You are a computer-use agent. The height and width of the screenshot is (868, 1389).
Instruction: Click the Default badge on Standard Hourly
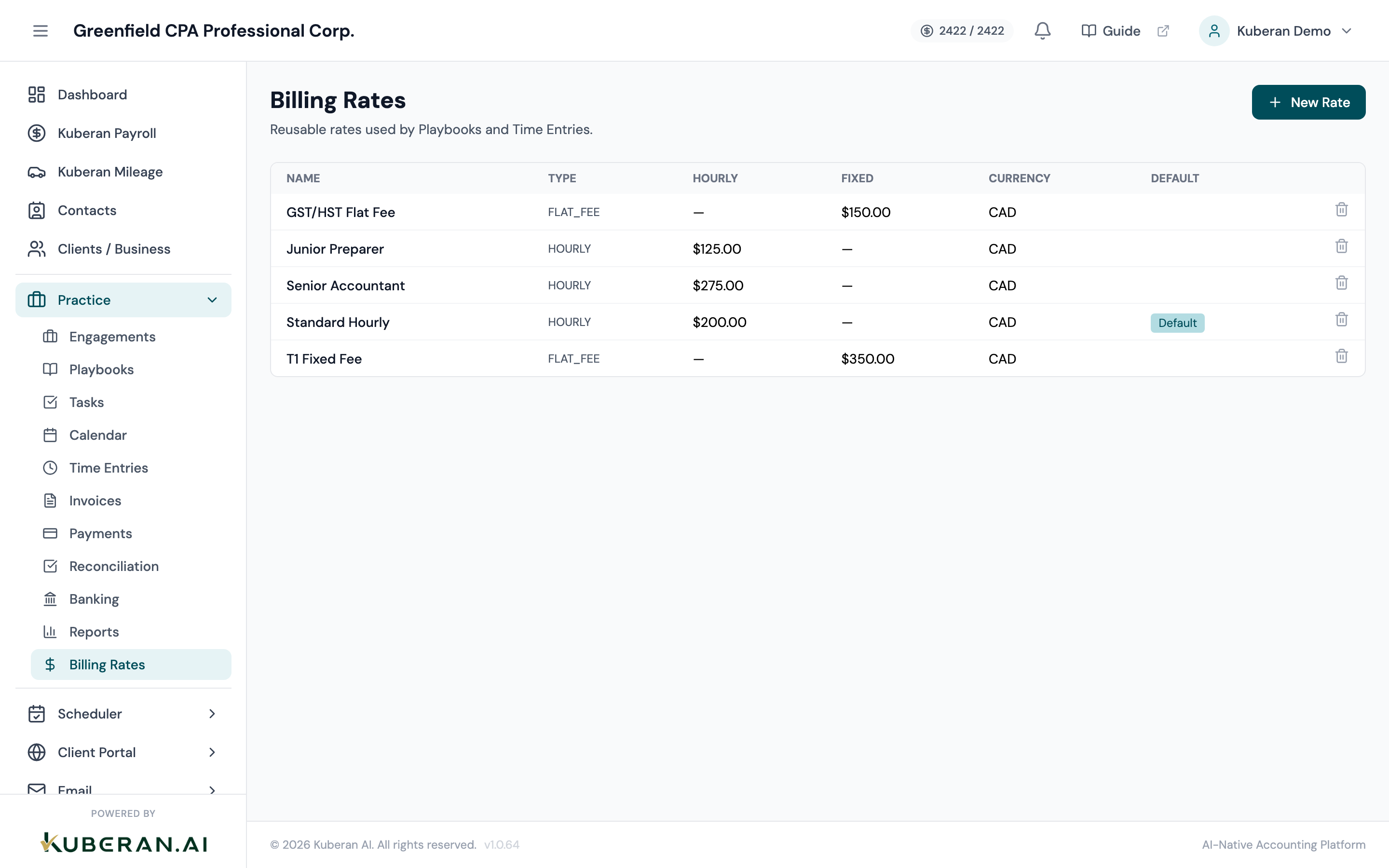(x=1177, y=323)
